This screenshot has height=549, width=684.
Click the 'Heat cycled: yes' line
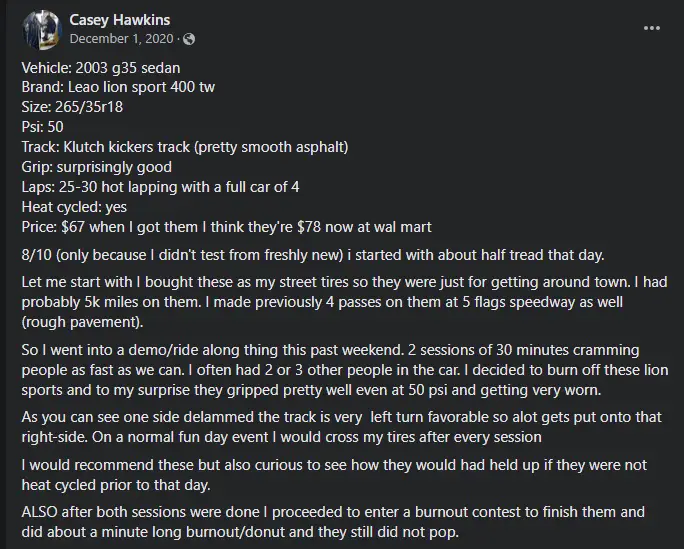(x=74, y=207)
